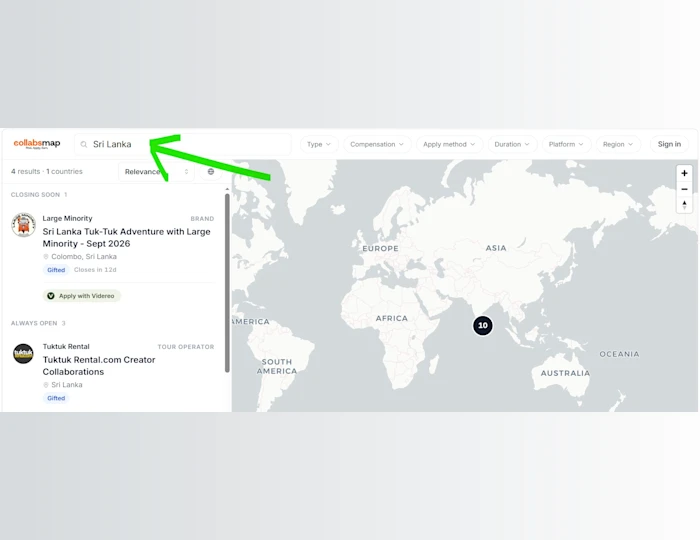Image resolution: width=700 pixels, height=540 pixels.
Task: Click Colombo, Sri Lanka location text
Action: (84, 257)
